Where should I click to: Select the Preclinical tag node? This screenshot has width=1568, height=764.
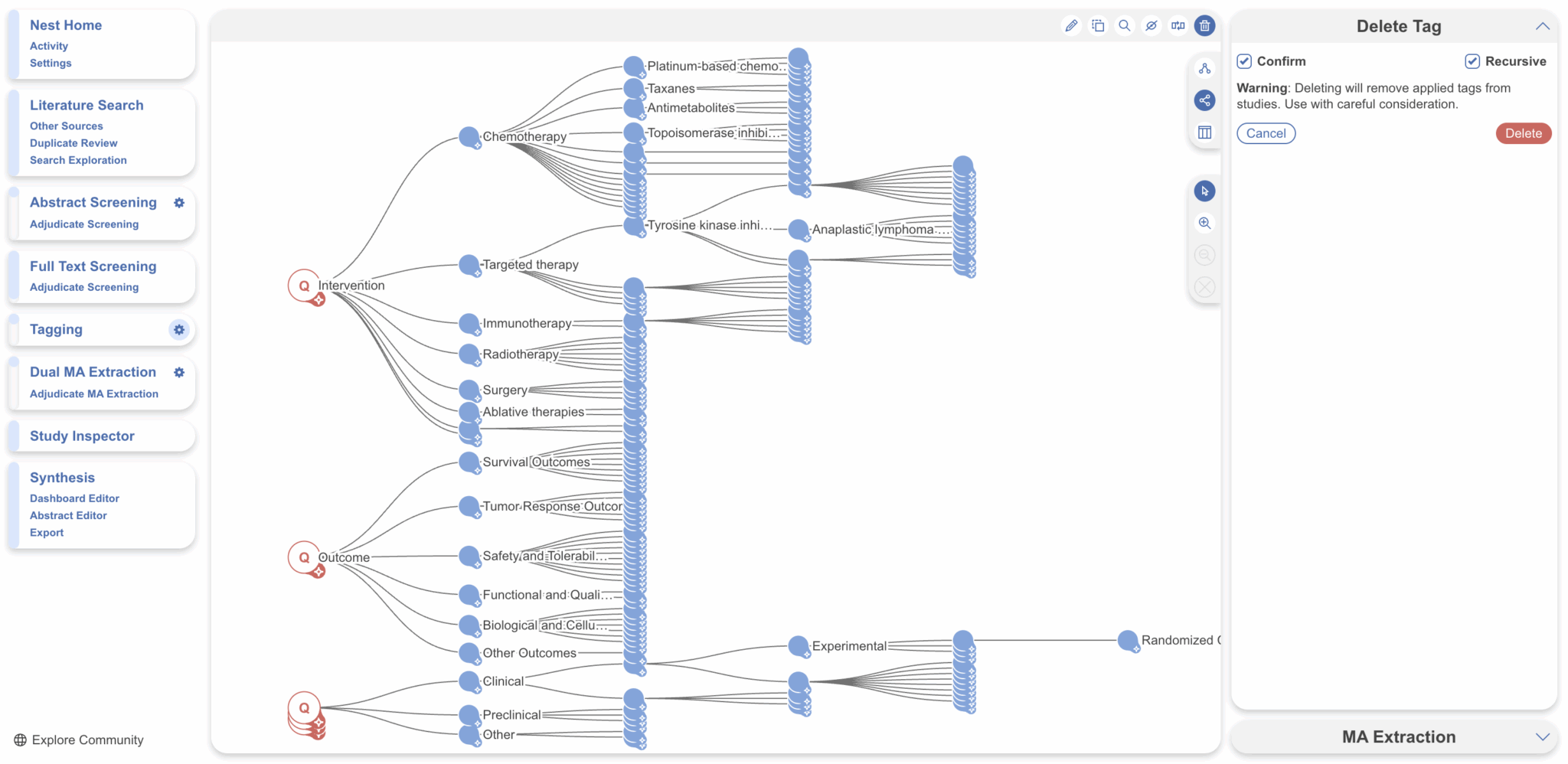[x=469, y=715]
